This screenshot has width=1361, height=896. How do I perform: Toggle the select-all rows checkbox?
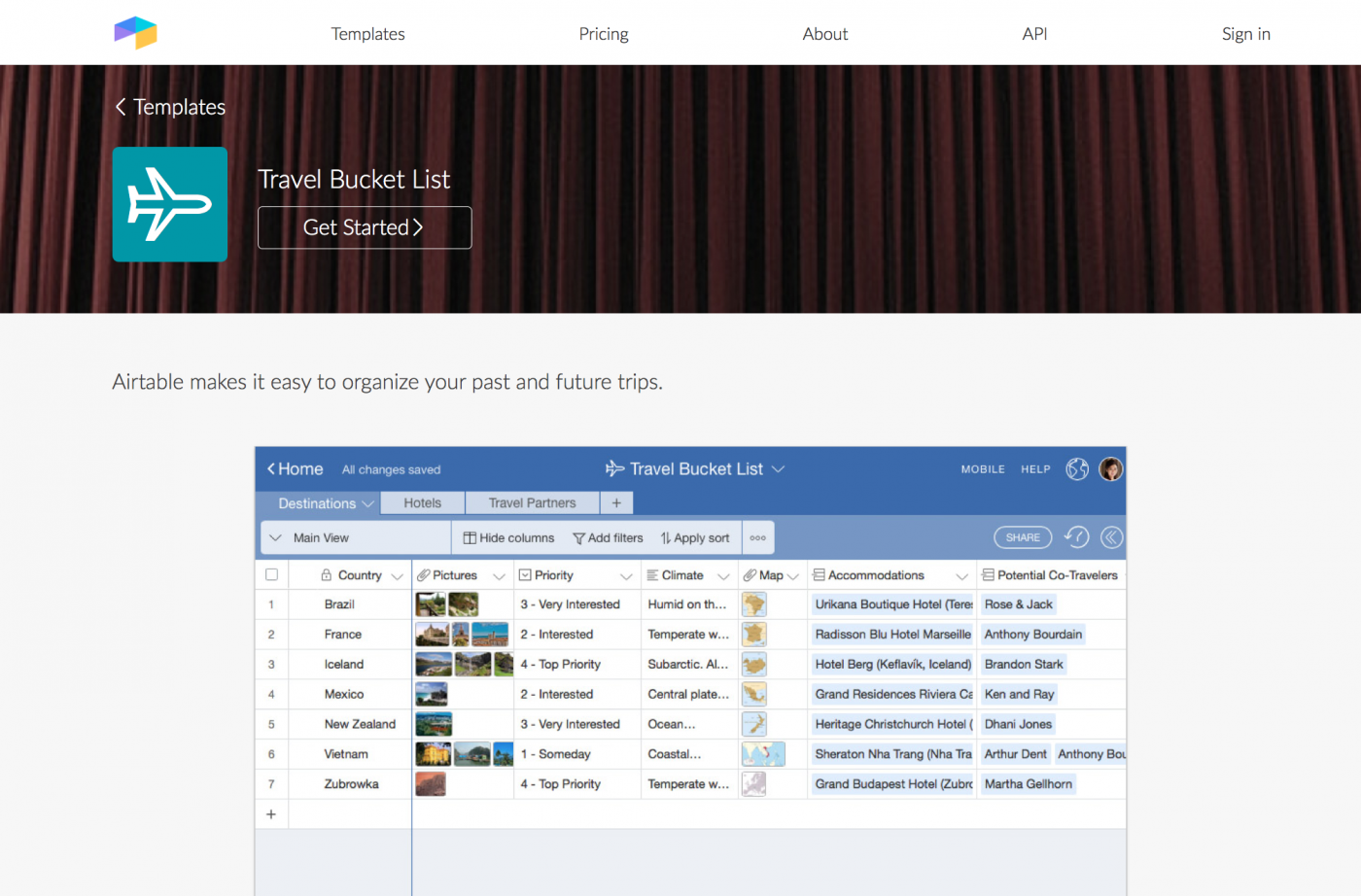click(272, 575)
